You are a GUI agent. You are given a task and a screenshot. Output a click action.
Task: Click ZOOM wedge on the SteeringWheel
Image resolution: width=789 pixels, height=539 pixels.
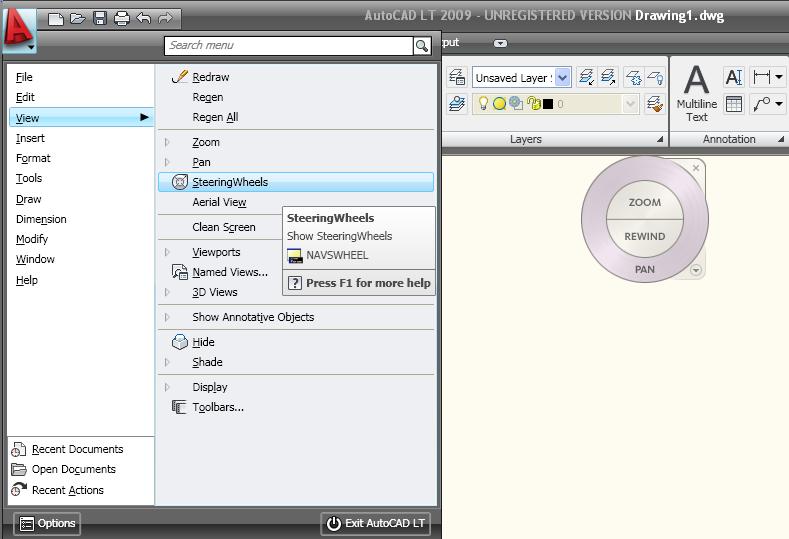(x=645, y=202)
